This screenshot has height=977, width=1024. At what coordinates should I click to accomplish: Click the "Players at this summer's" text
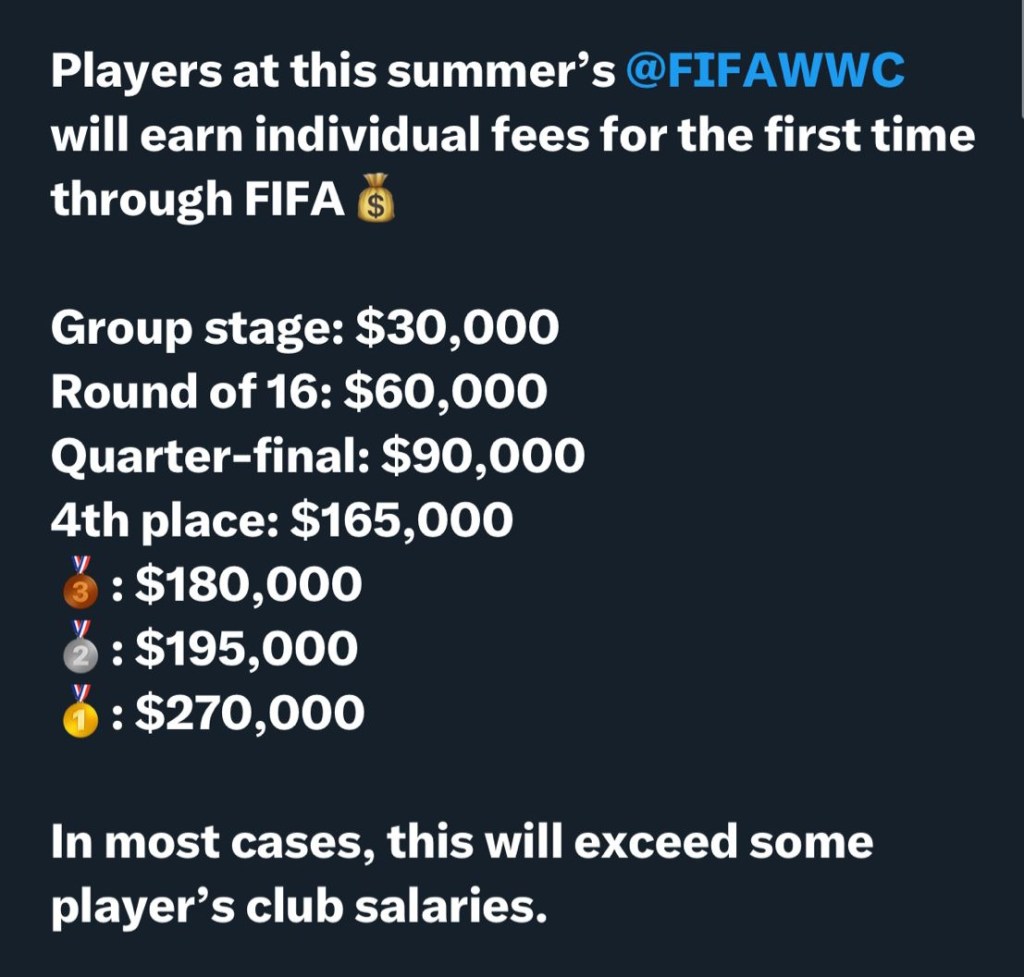point(332,71)
